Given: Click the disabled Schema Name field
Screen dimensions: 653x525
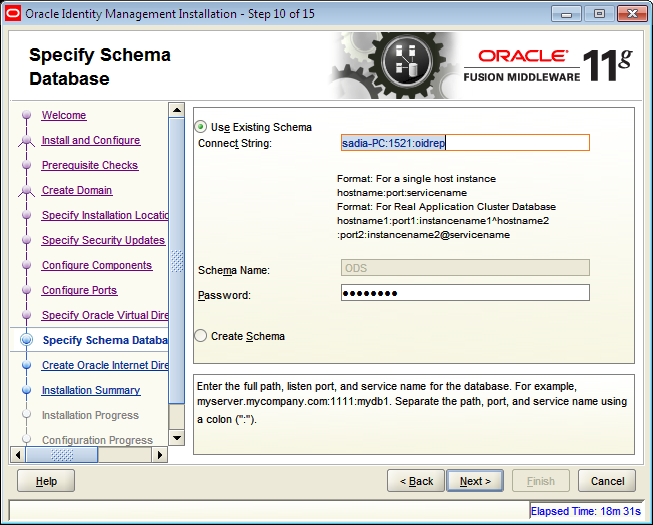Looking at the screenshot, I should pyautogui.click(x=465, y=268).
